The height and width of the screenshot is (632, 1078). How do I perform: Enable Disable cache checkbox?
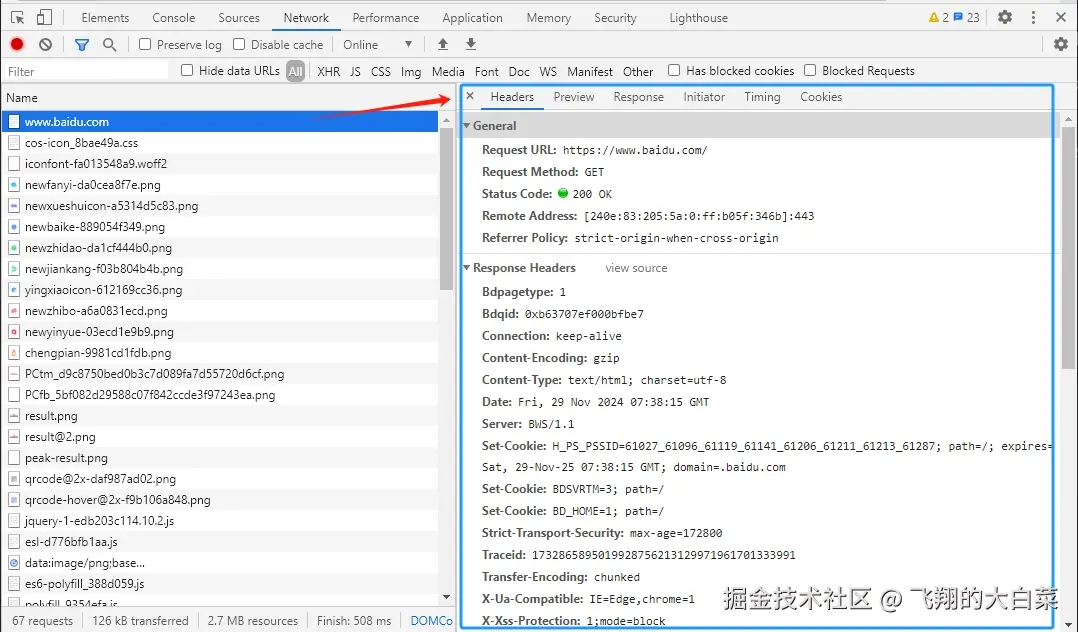(239, 44)
